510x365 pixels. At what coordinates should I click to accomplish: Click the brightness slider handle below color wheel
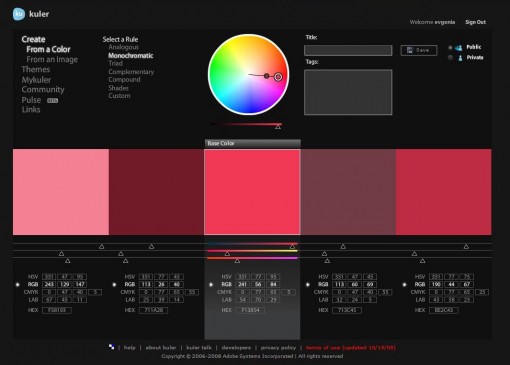coord(278,127)
